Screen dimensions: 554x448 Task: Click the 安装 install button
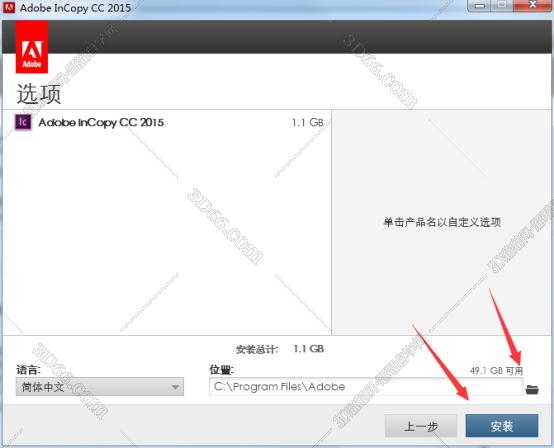(502, 426)
